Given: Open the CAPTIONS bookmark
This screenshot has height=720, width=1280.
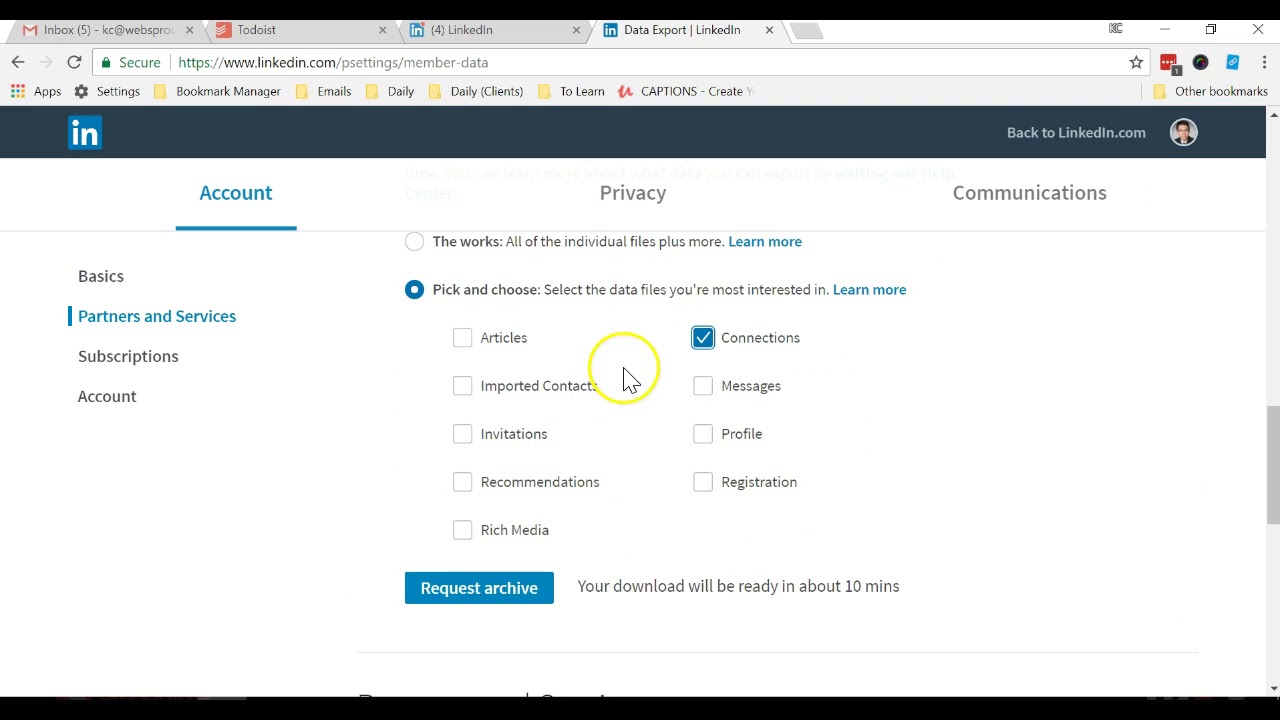Looking at the screenshot, I should click(686, 91).
